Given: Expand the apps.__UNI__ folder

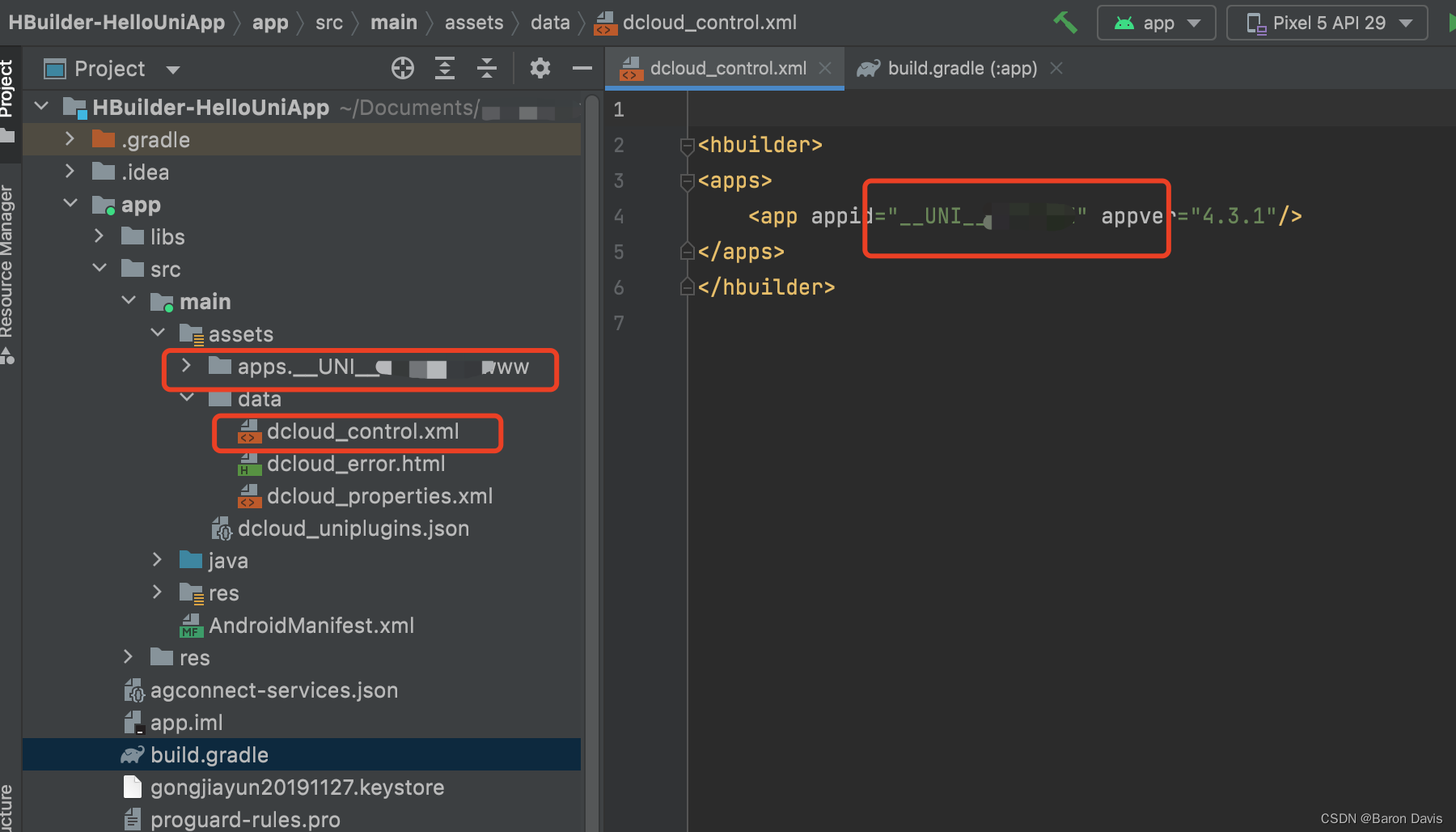Looking at the screenshot, I should [186, 366].
